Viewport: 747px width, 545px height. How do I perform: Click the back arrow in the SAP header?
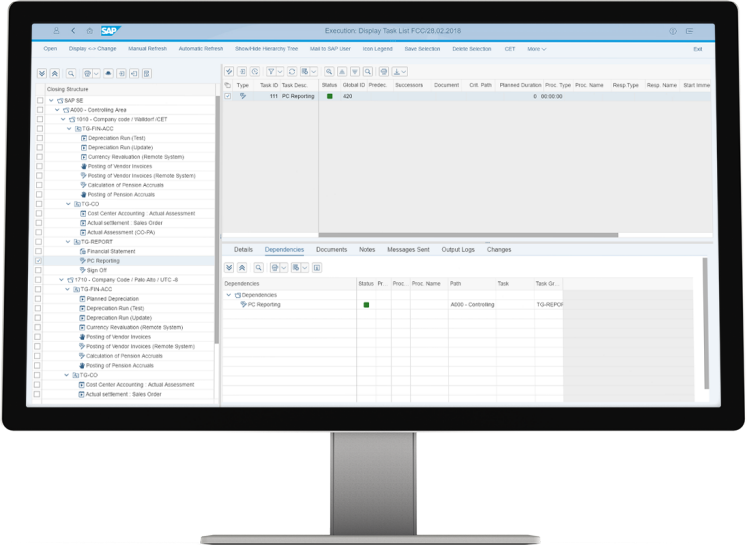[73, 31]
